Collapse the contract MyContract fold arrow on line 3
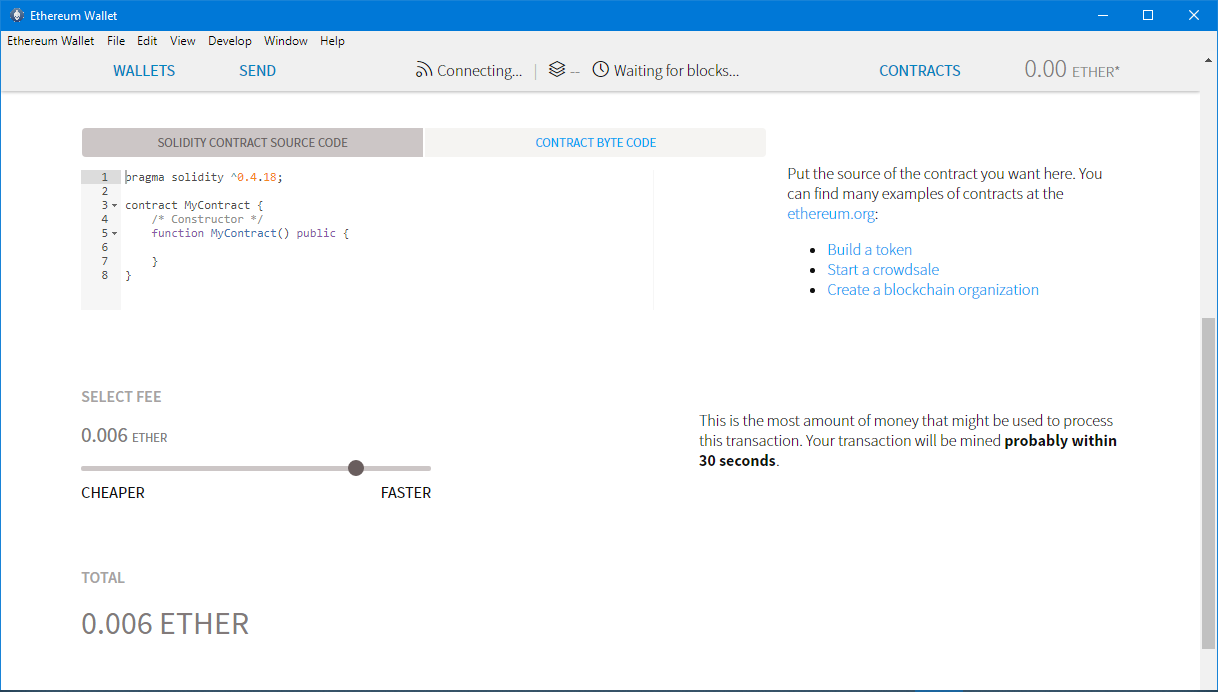Image resolution: width=1218 pixels, height=692 pixels. pyautogui.click(x=115, y=205)
